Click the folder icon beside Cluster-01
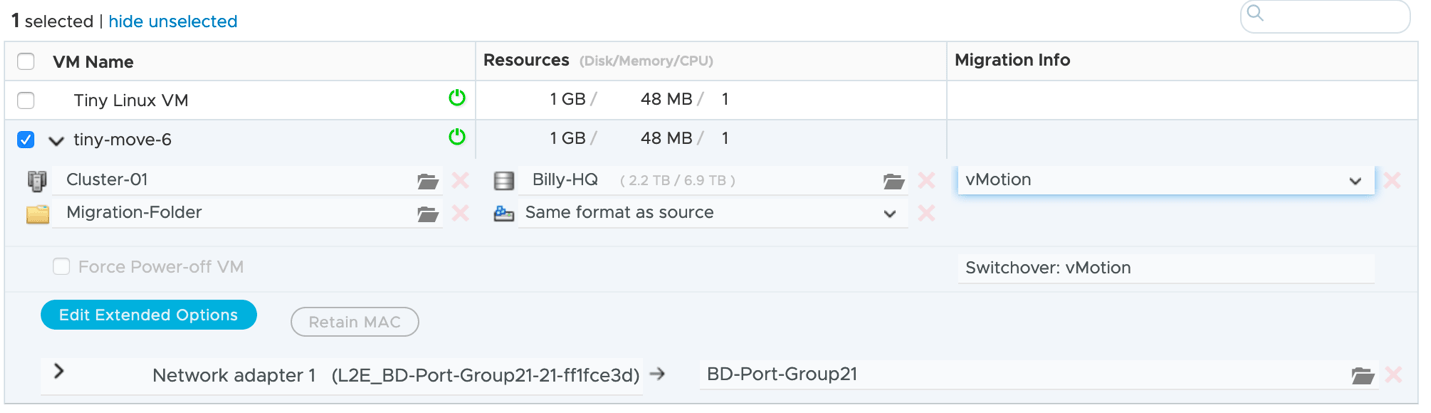This screenshot has height=413, width=1431. [x=427, y=181]
